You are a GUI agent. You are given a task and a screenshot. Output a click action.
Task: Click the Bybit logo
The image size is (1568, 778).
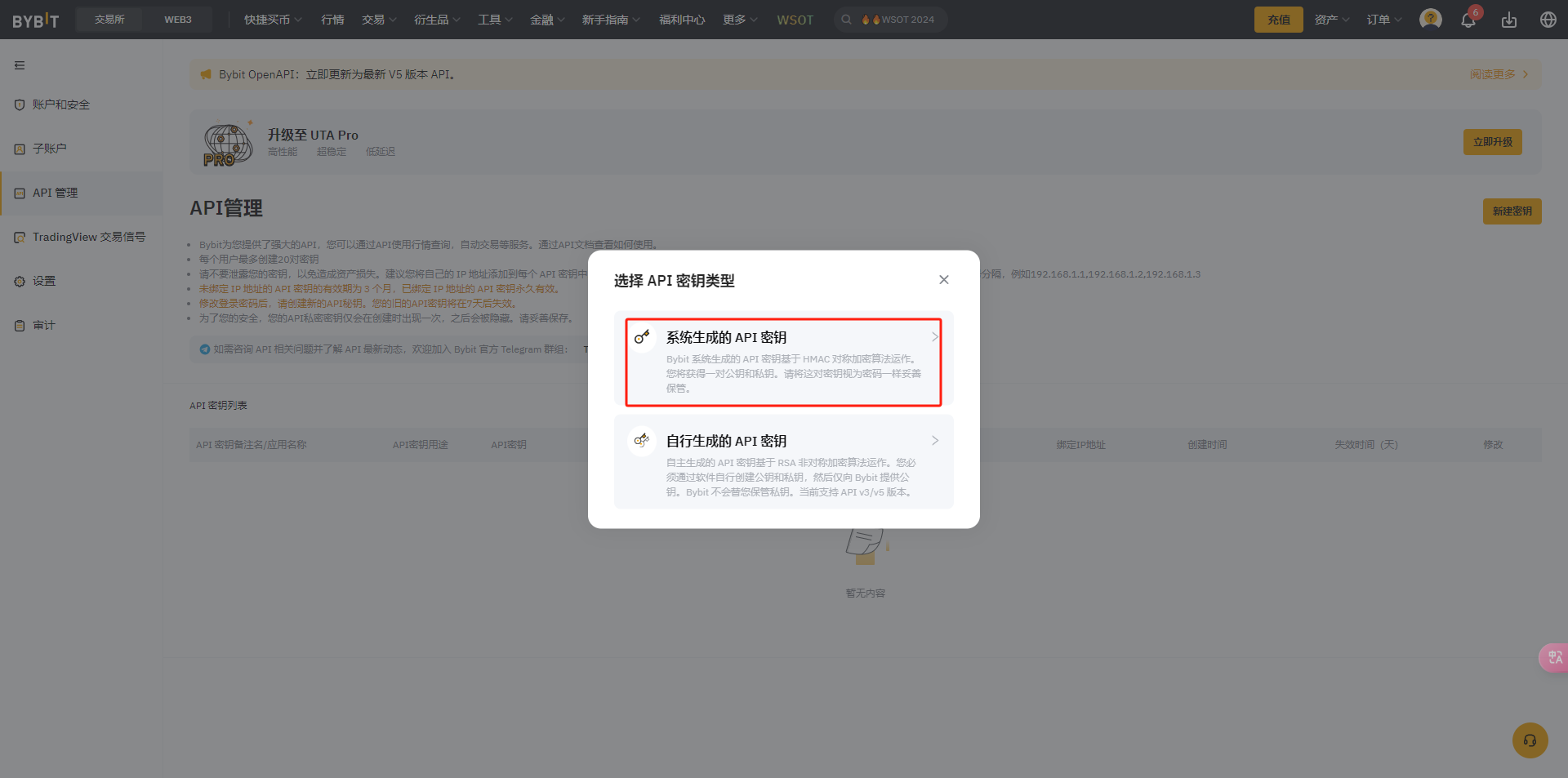coord(35,20)
